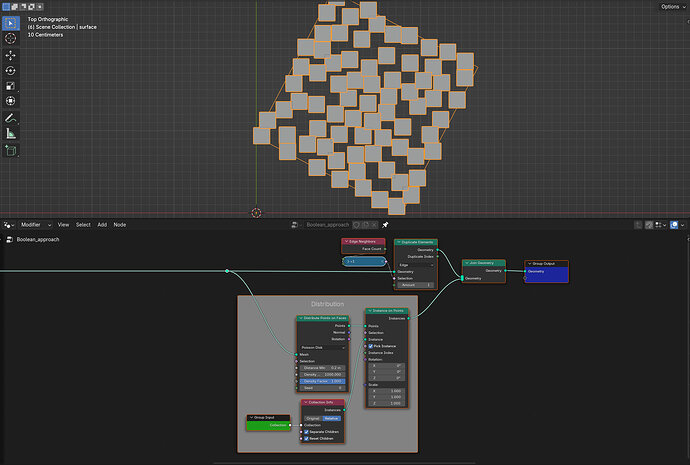
Task: Open the Edge domain dropdown
Action: click(x=416, y=265)
